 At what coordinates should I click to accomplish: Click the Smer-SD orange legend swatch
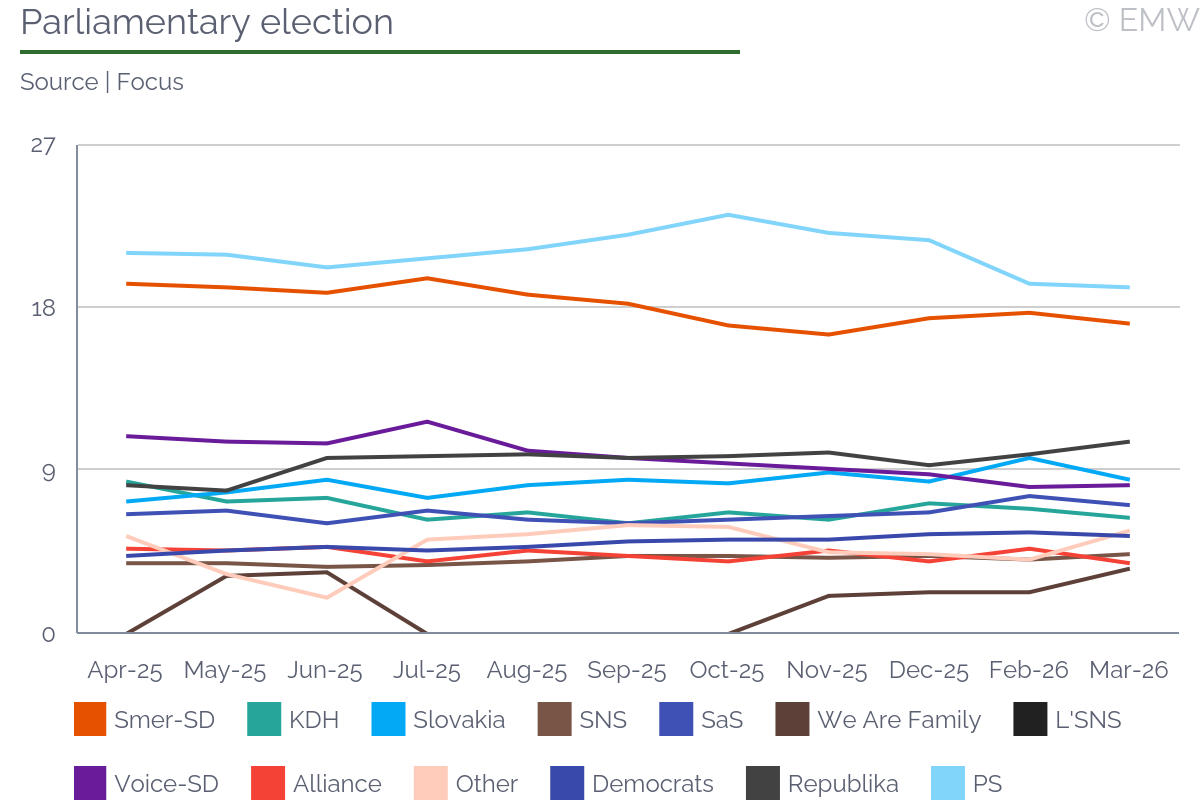pyautogui.click(x=90, y=719)
